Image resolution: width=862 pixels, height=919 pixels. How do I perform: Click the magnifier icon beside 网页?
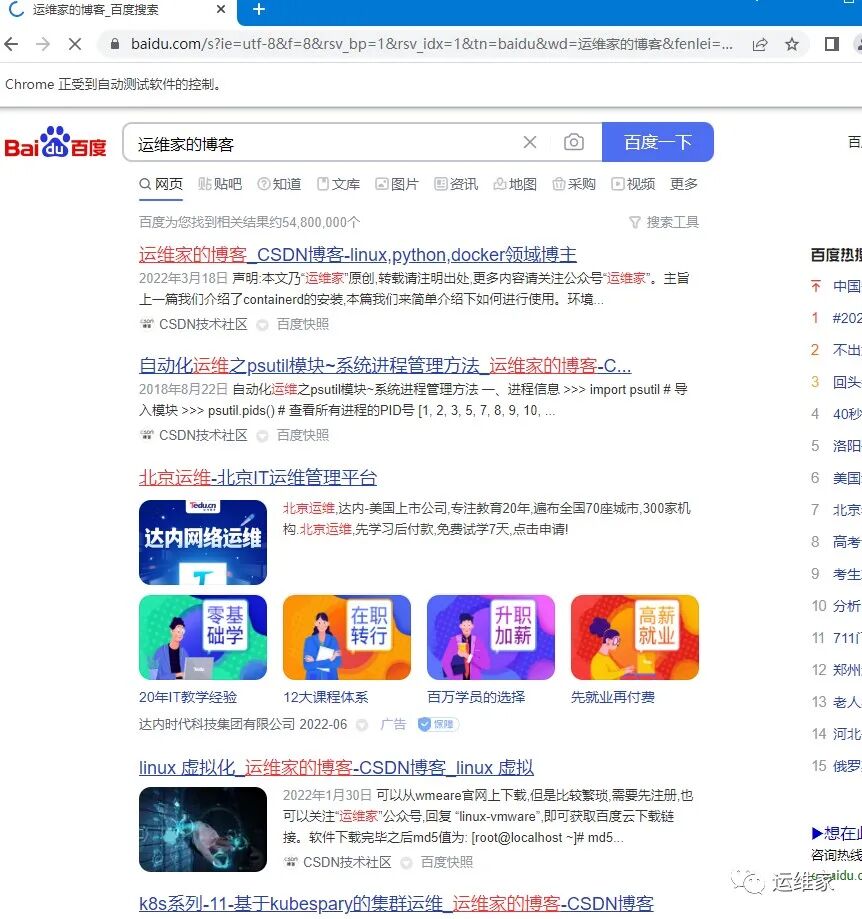[143, 184]
